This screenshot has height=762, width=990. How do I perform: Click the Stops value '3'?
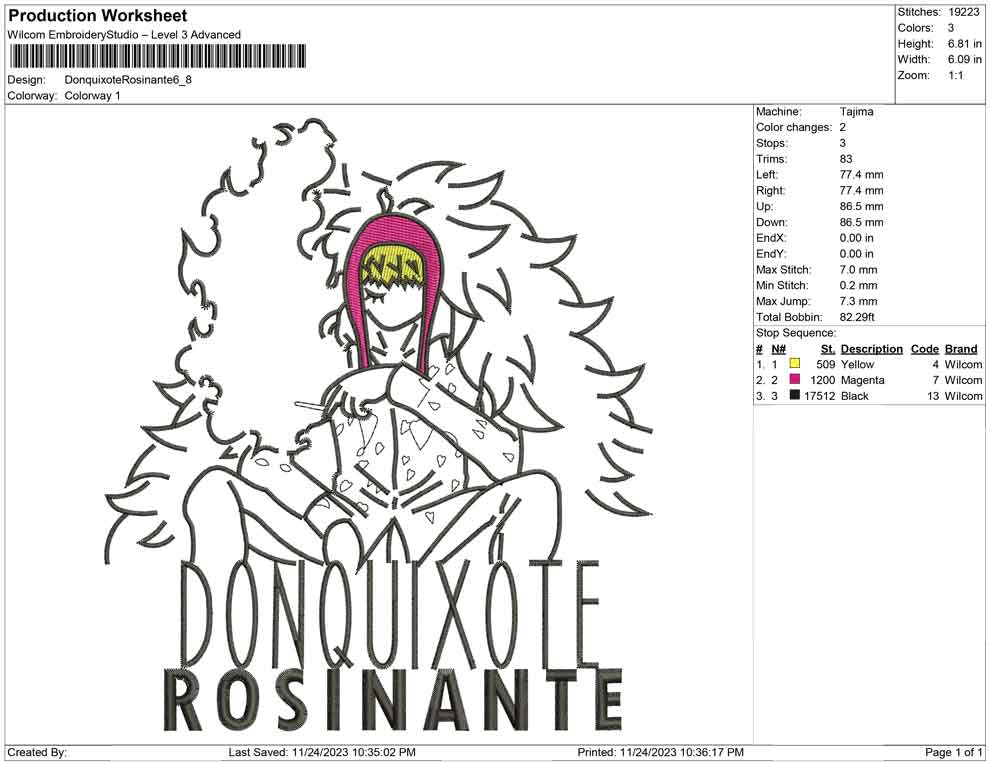click(x=843, y=143)
